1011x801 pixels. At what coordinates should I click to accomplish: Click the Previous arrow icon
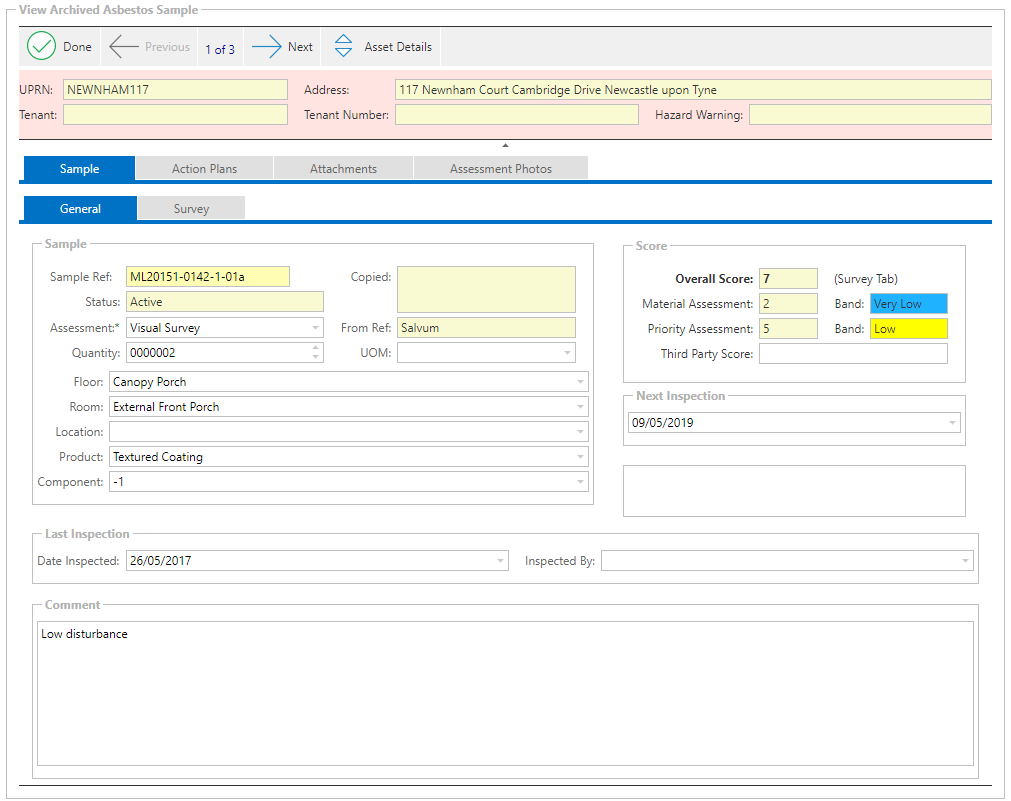click(124, 47)
